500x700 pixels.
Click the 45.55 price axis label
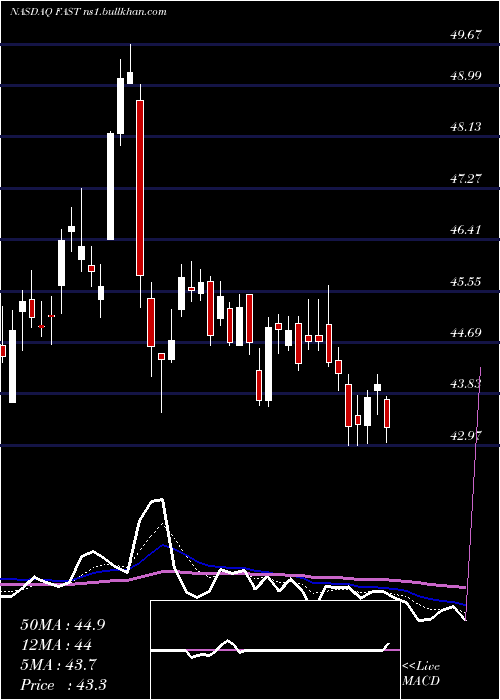(467, 282)
